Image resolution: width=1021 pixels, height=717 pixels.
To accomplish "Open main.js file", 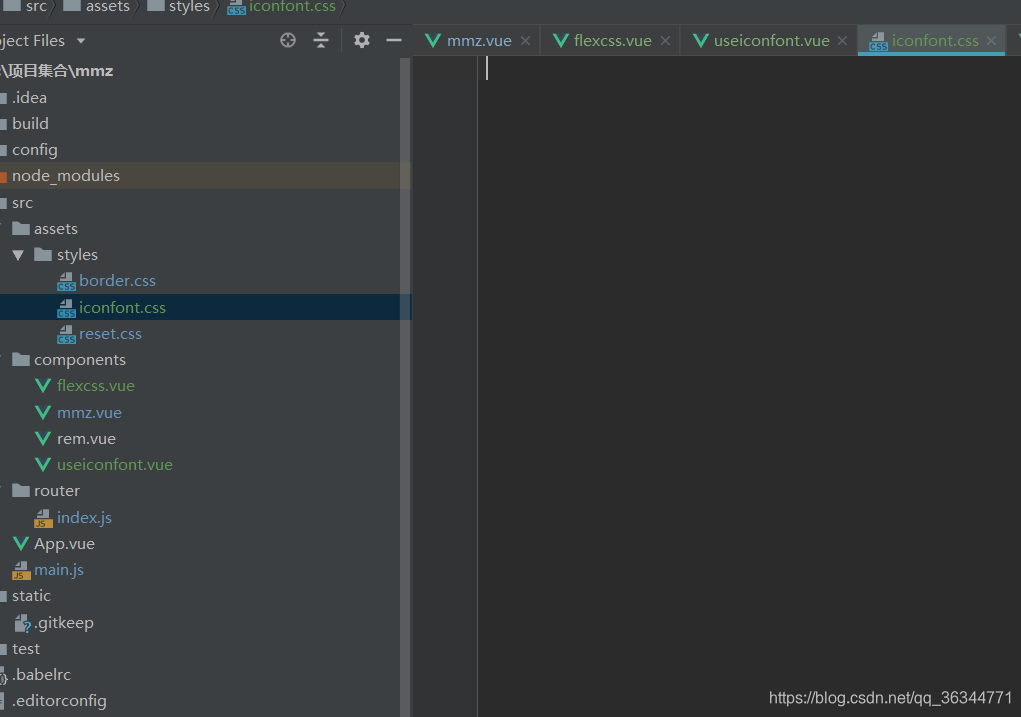I will point(59,570).
